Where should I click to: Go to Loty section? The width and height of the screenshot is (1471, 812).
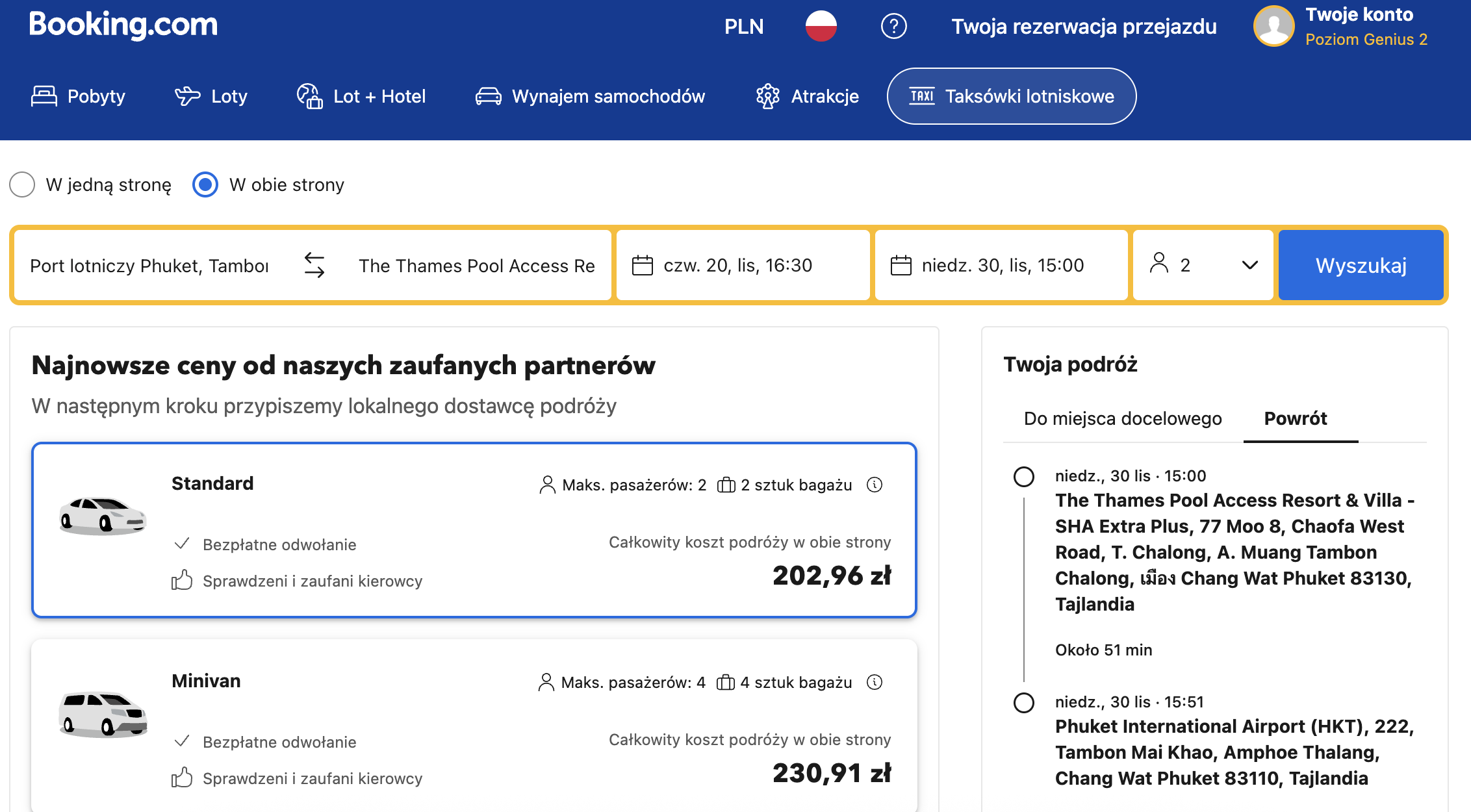(211, 96)
